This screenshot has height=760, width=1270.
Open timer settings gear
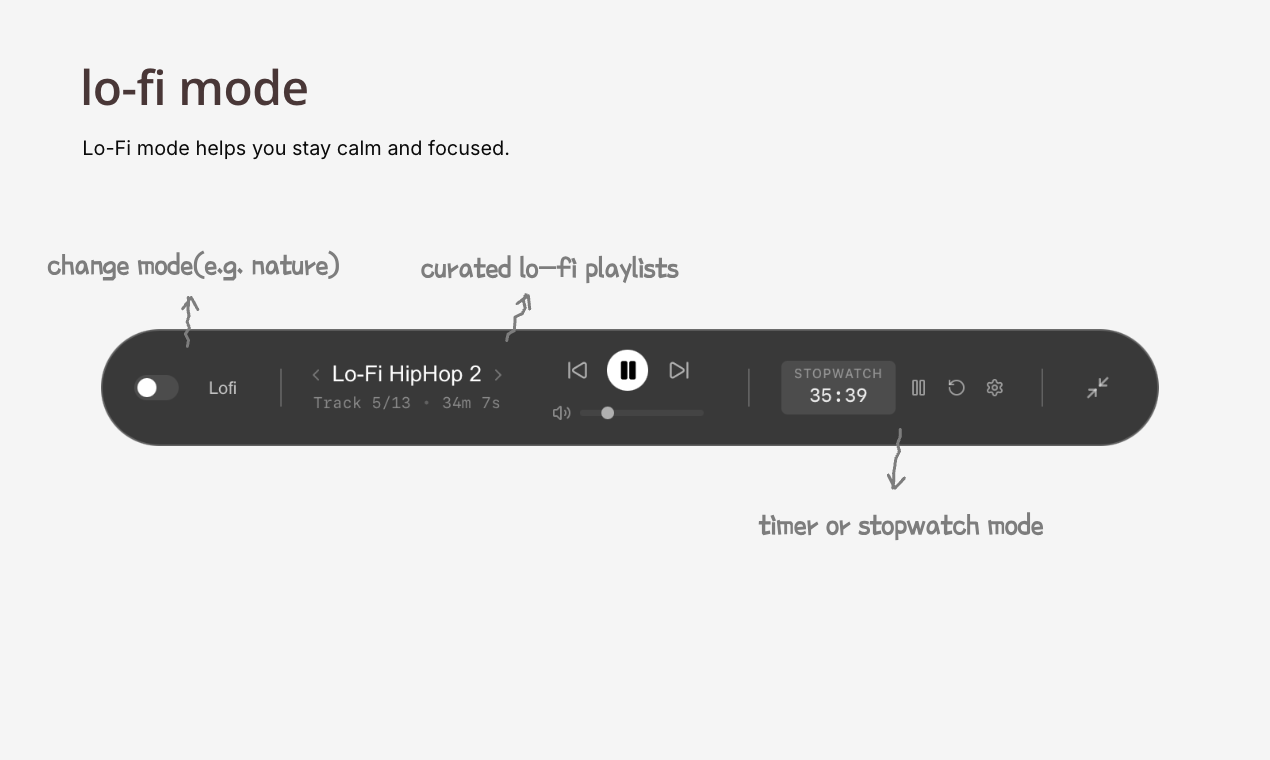point(994,387)
